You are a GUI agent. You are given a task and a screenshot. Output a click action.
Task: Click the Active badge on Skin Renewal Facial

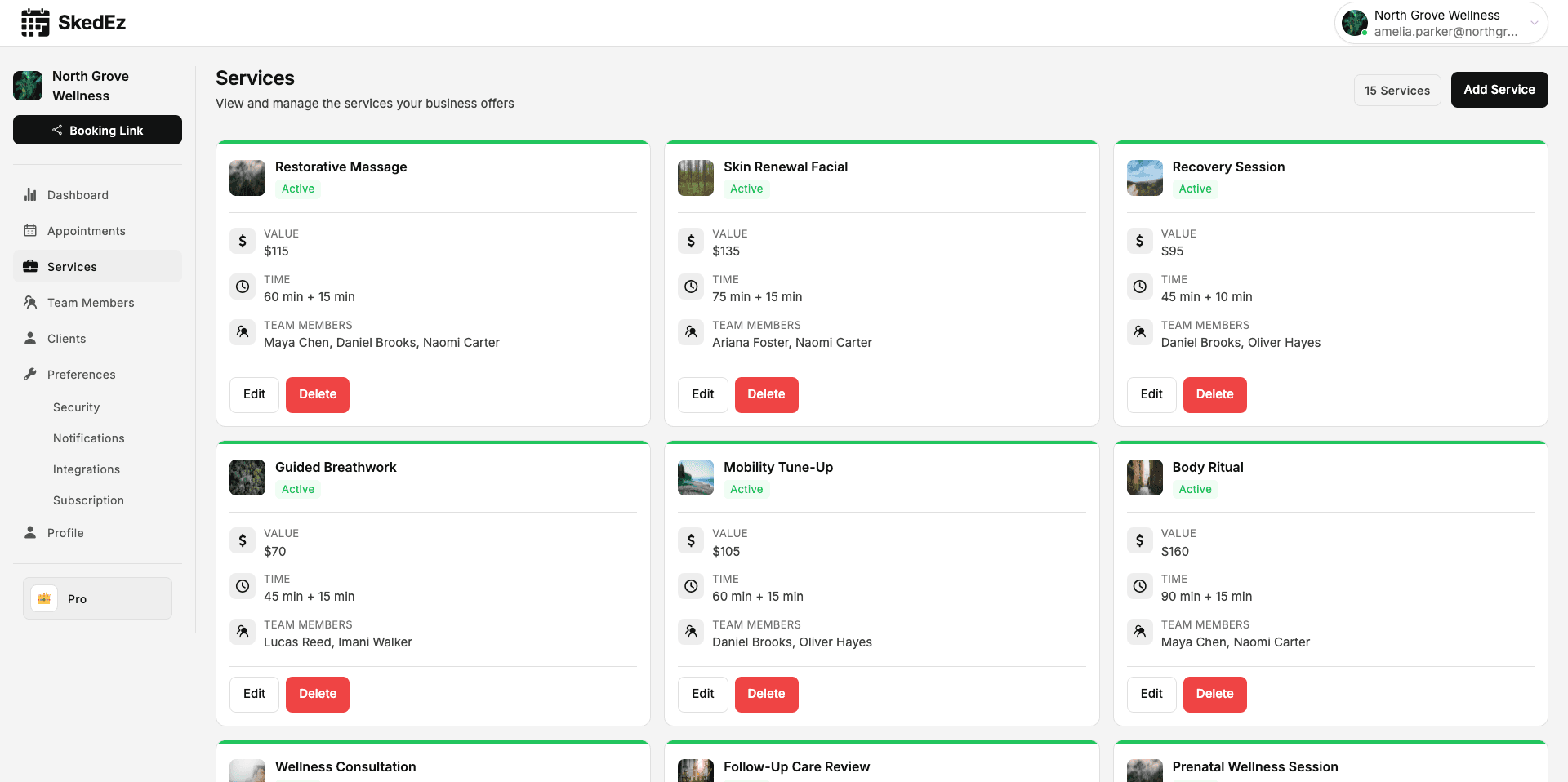(746, 189)
